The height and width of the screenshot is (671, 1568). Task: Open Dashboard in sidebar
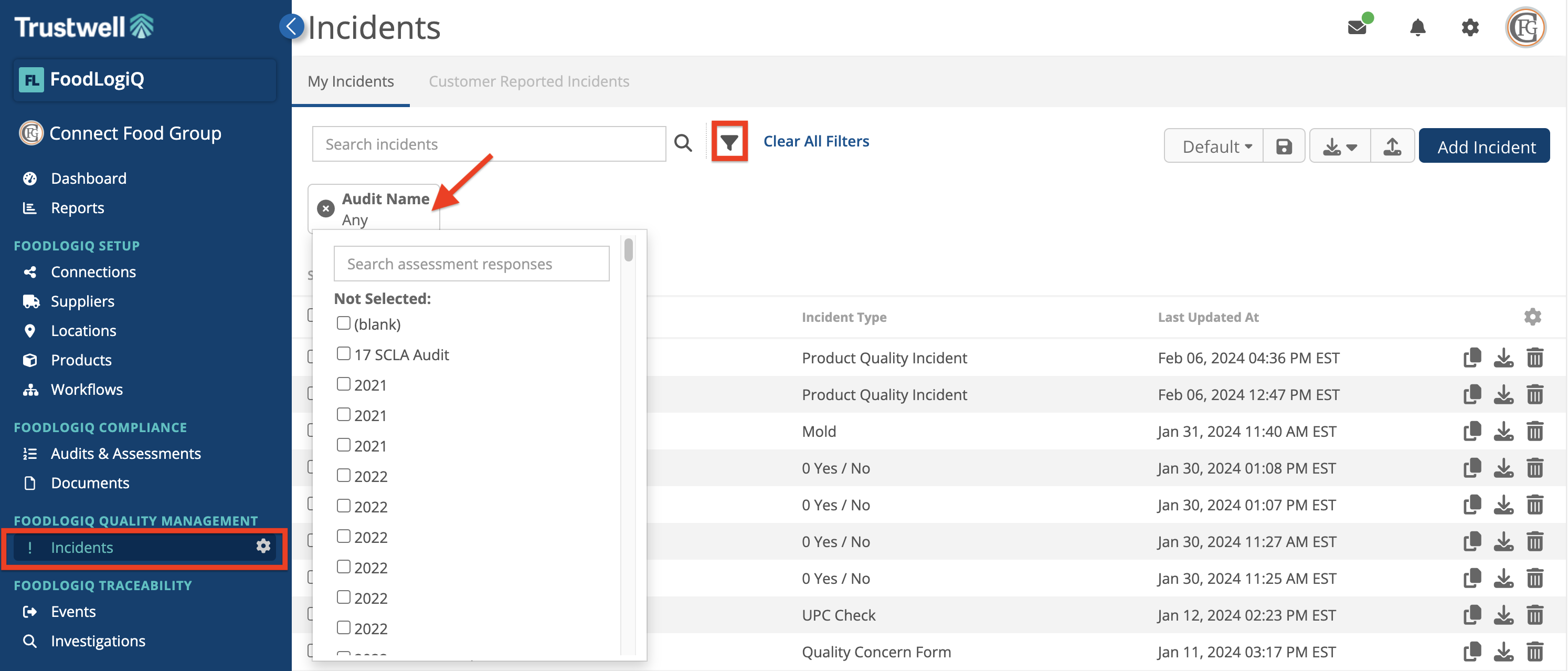[x=88, y=178]
